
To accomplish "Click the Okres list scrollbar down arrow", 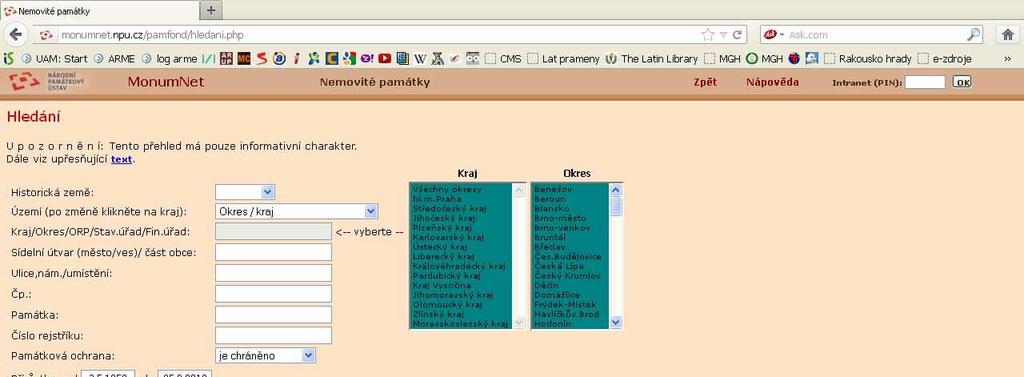I will 616,322.
